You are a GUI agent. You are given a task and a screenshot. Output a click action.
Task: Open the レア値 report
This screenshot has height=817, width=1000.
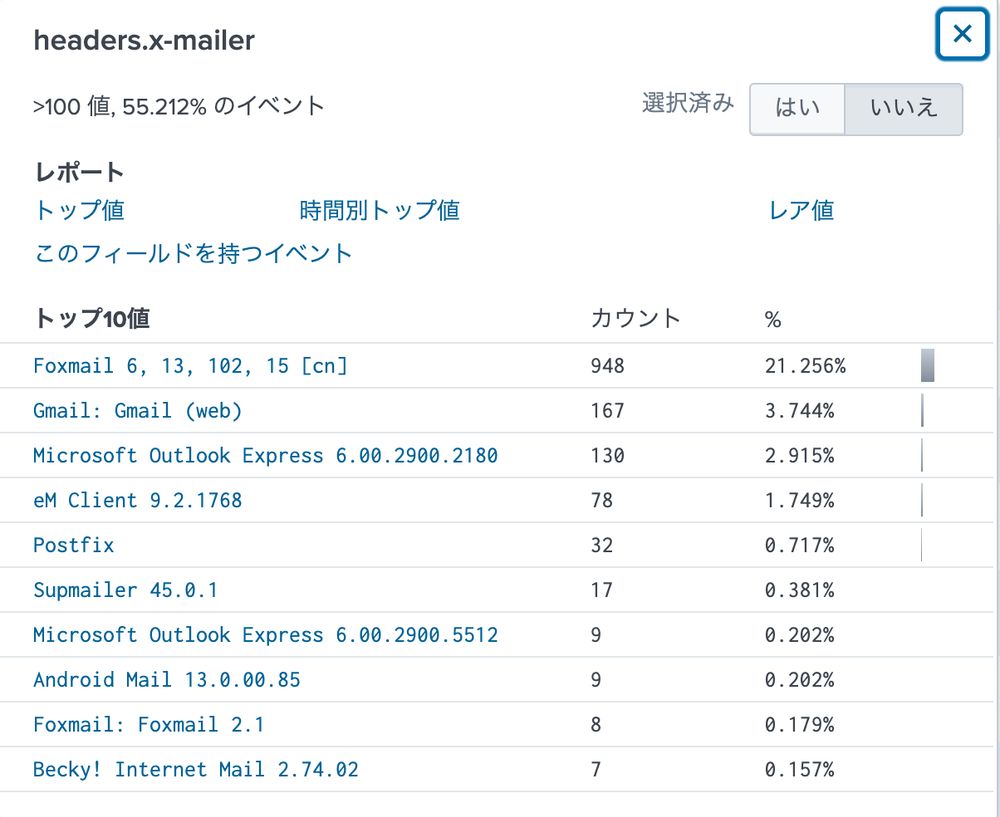[802, 210]
